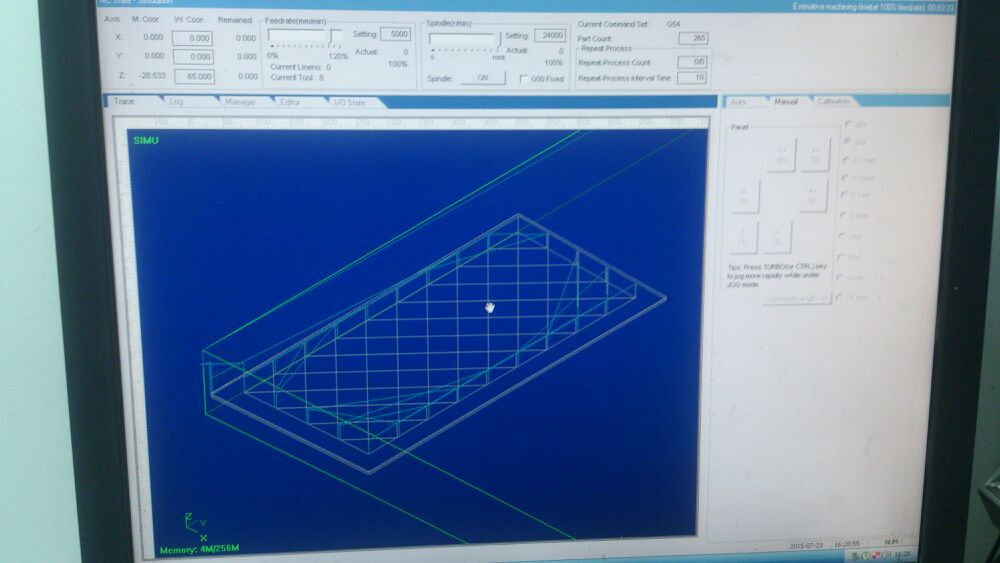Image resolution: width=1000 pixels, height=563 pixels.
Task: Switch to the Manual tab
Action: coord(786,101)
